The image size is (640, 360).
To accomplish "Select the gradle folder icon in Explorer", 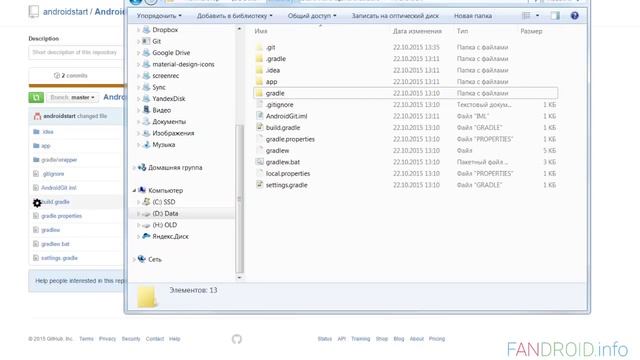I will 259,93.
